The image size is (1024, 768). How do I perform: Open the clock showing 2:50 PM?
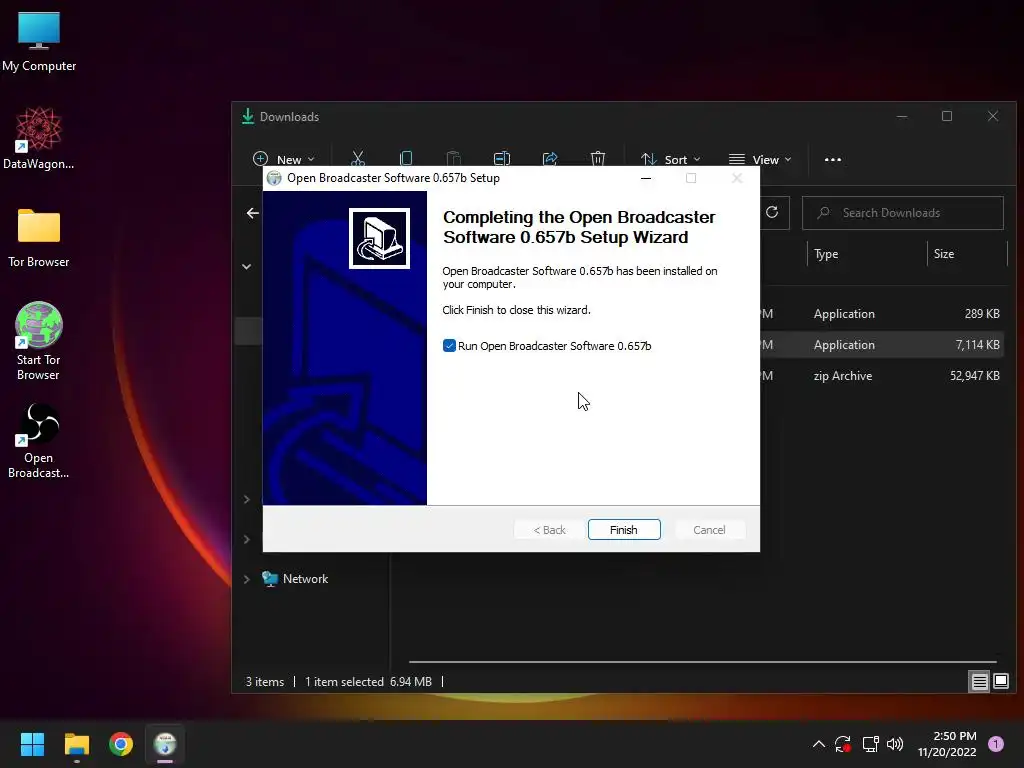click(947, 744)
